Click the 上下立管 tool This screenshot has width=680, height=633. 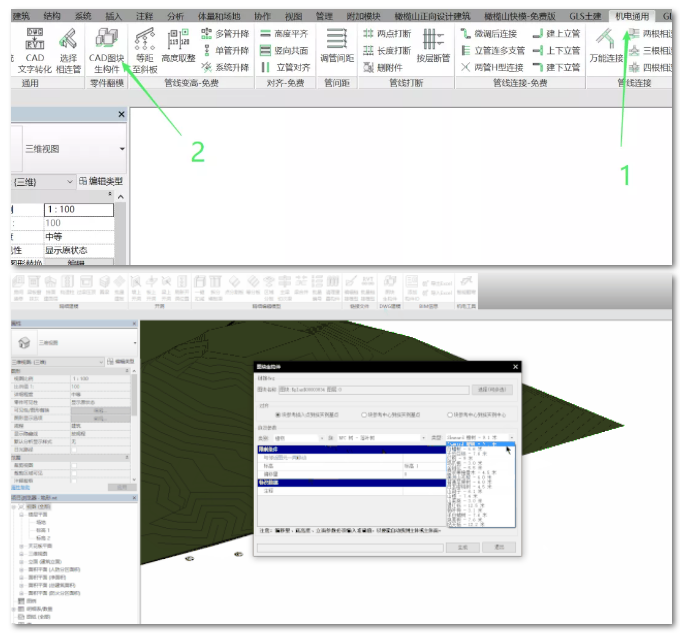556,50
